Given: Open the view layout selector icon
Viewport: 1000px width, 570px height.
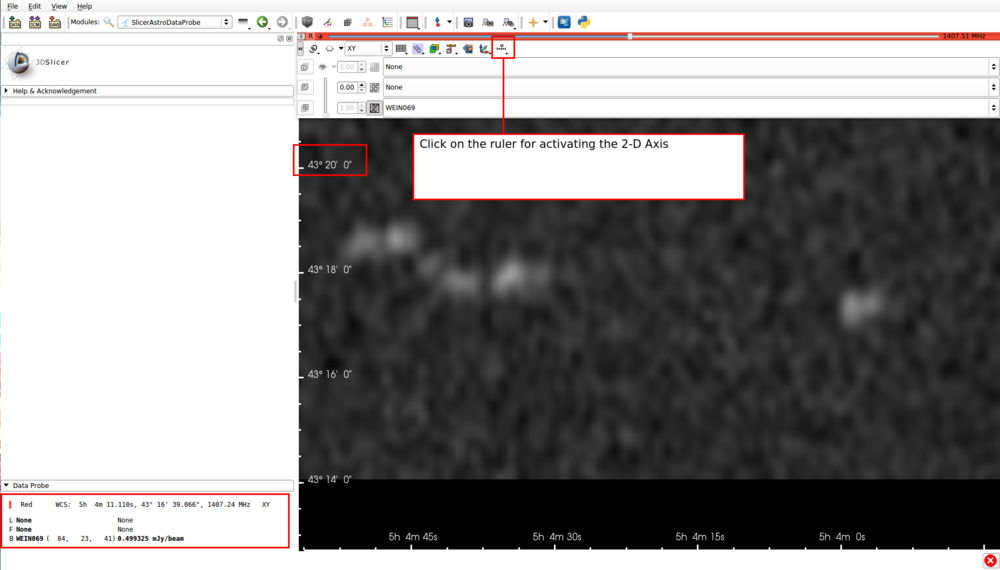Looking at the screenshot, I should pos(412,22).
